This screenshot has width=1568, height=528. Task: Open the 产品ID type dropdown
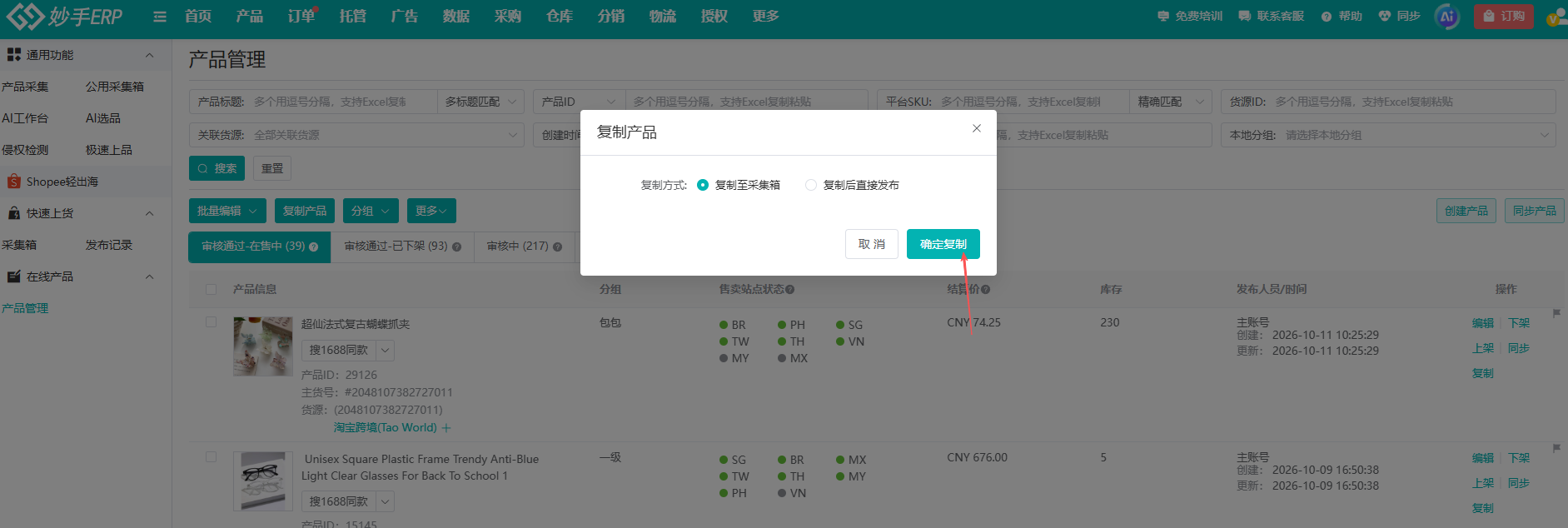pos(579,102)
